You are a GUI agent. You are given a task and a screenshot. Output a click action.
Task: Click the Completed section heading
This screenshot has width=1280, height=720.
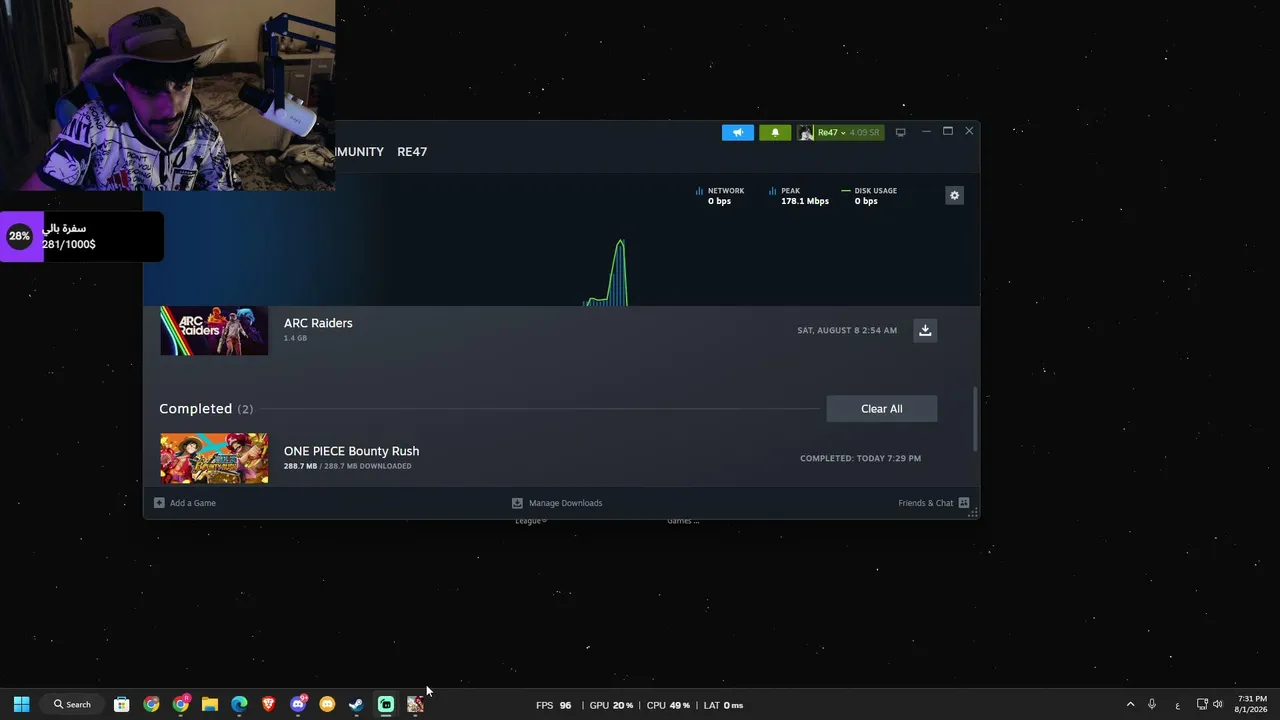[206, 409]
